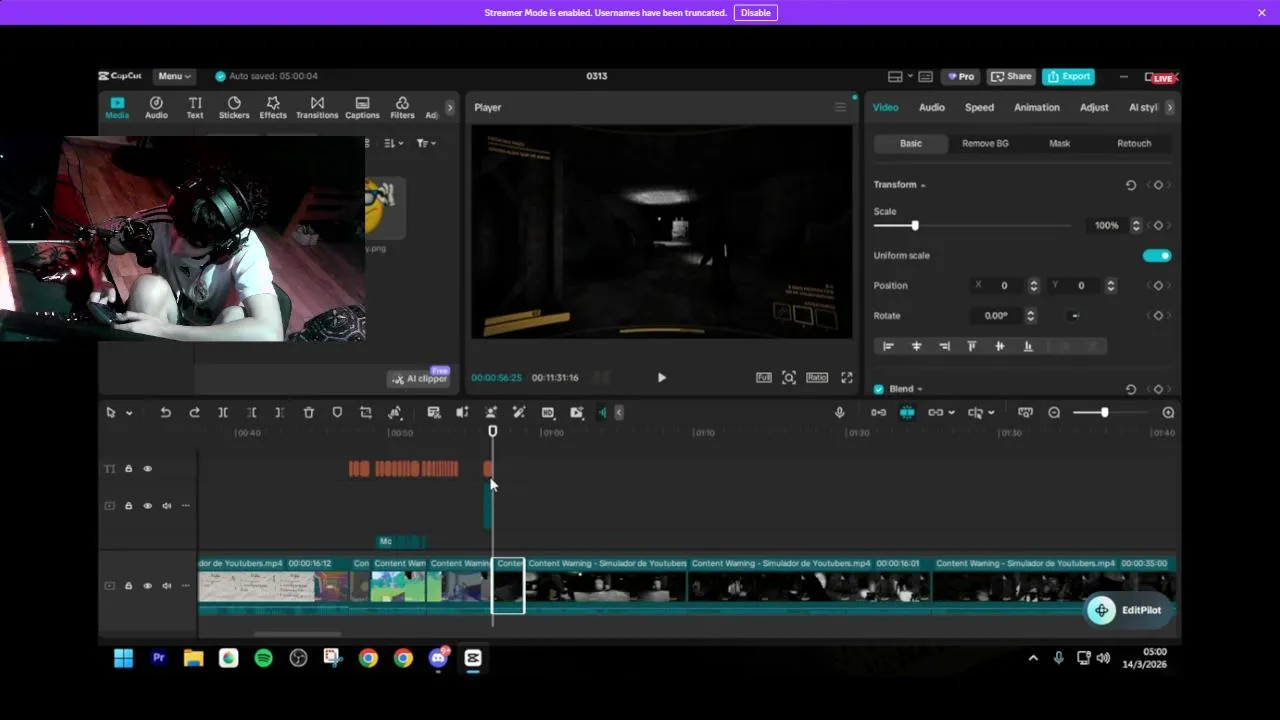This screenshot has width=1280, height=720.
Task: Align clip to the right
Action: (x=944, y=346)
